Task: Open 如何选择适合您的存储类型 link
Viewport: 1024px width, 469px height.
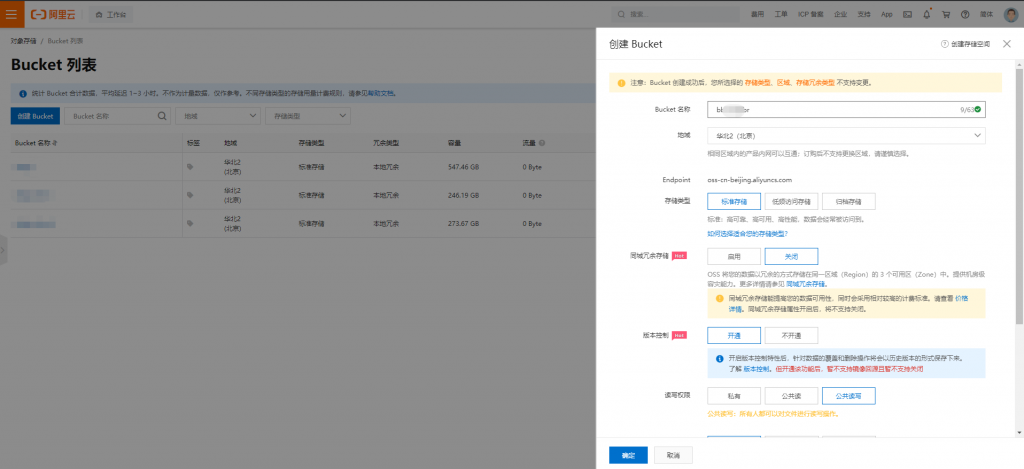Action: [747, 233]
